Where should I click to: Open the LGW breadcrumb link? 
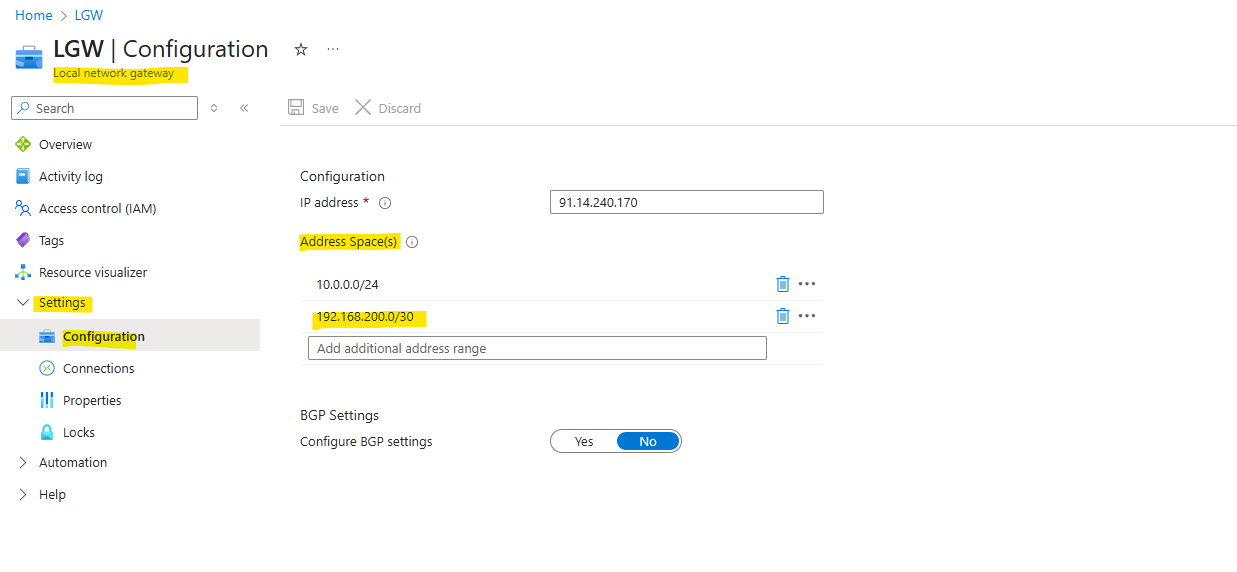click(x=89, y=15)
